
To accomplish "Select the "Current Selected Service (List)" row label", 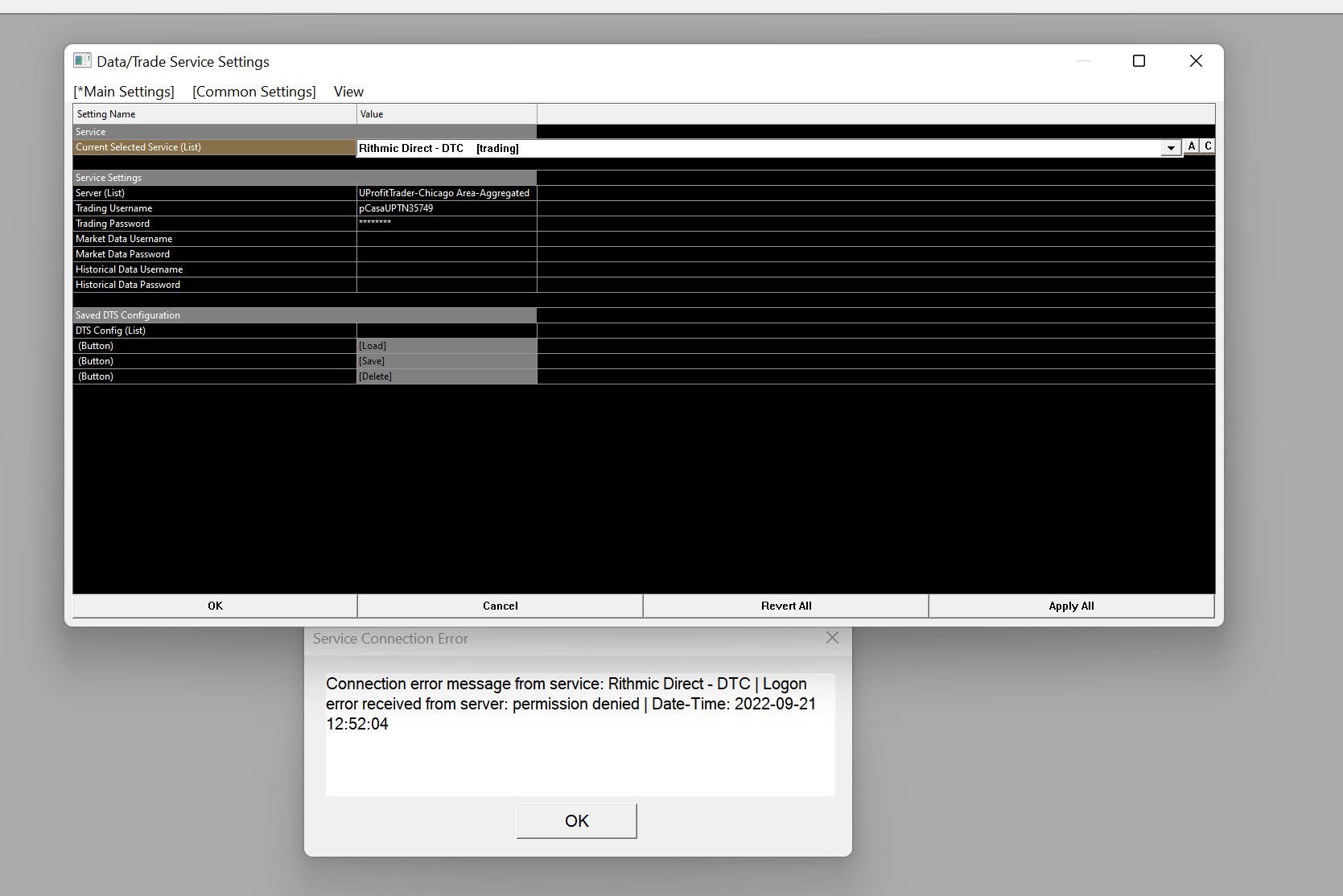I will point(215,147).
